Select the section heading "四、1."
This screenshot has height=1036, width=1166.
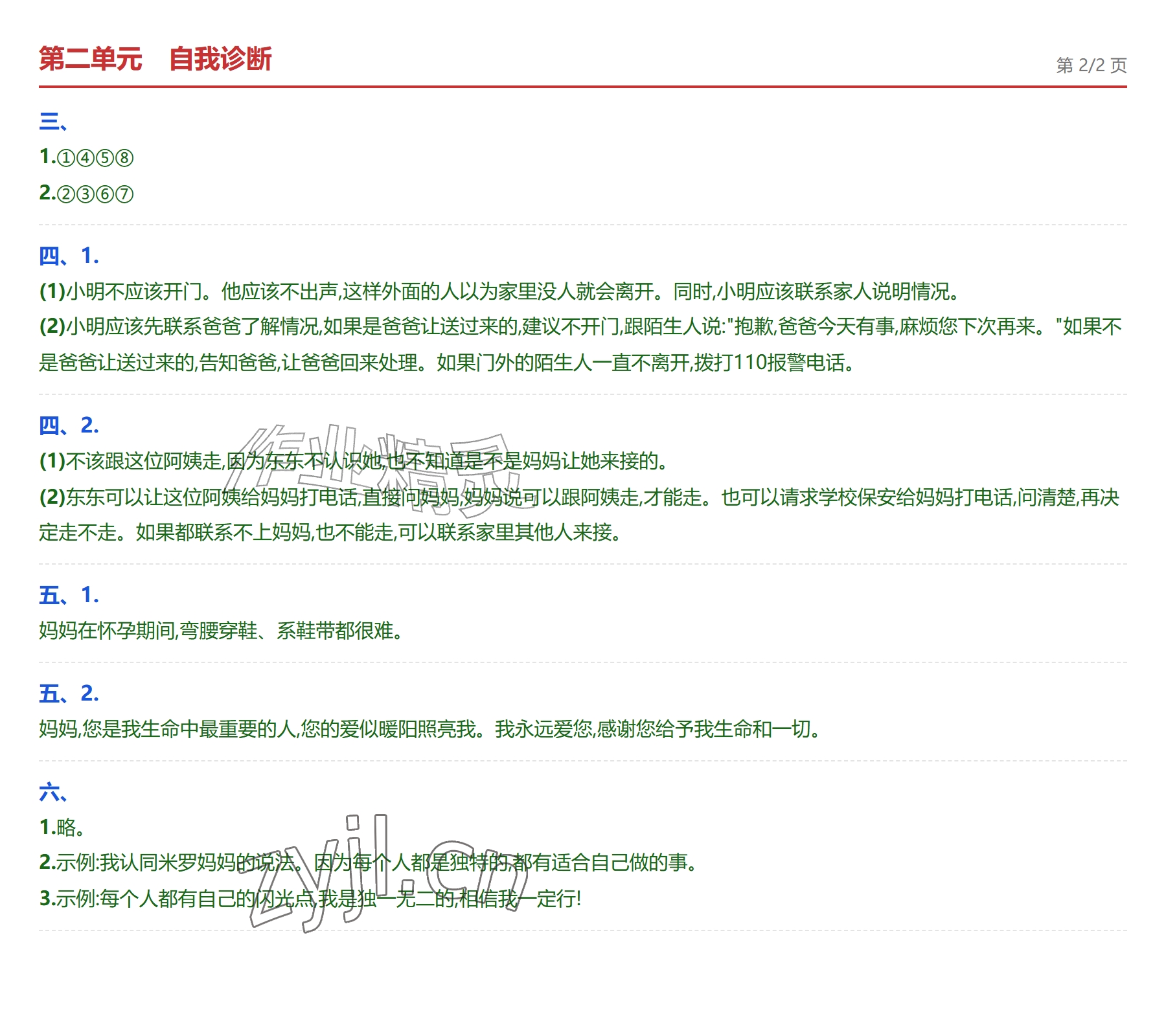(69, 256)
